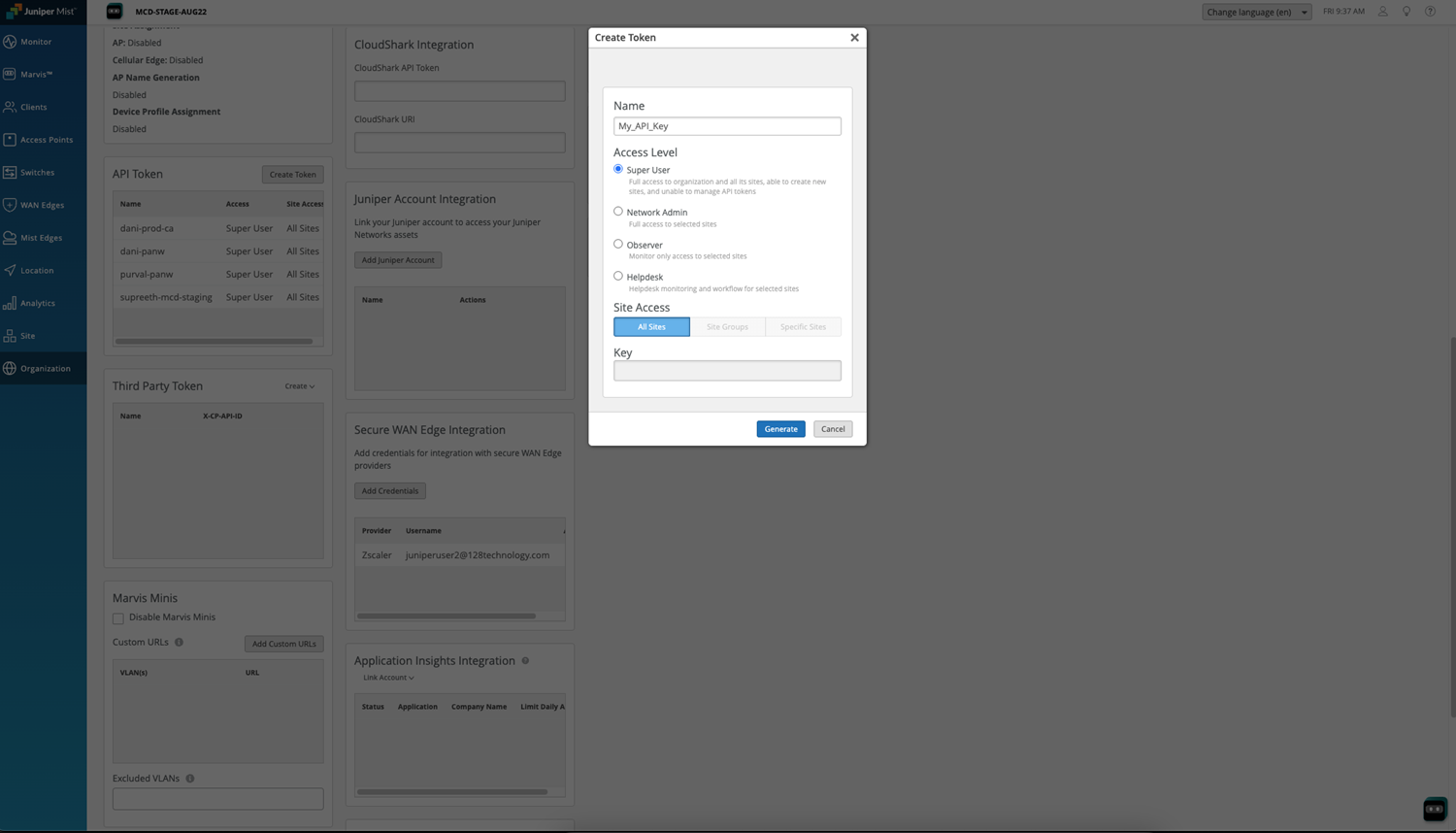Show info for Excluded VLANs

pos(190,779)
